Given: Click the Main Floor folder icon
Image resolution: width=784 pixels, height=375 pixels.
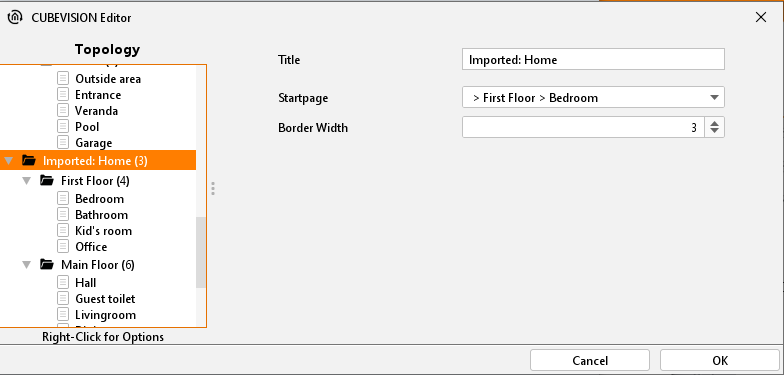Looking at the screenshot, I should point(47,264).
